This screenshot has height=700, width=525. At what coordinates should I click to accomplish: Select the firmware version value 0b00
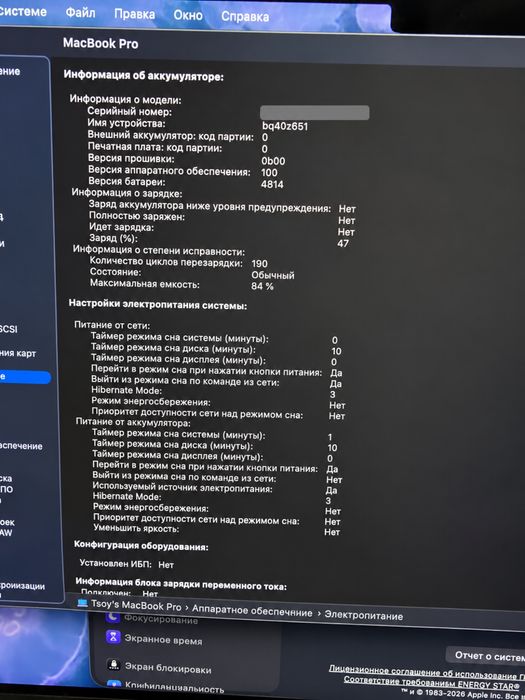click(273, 161)
